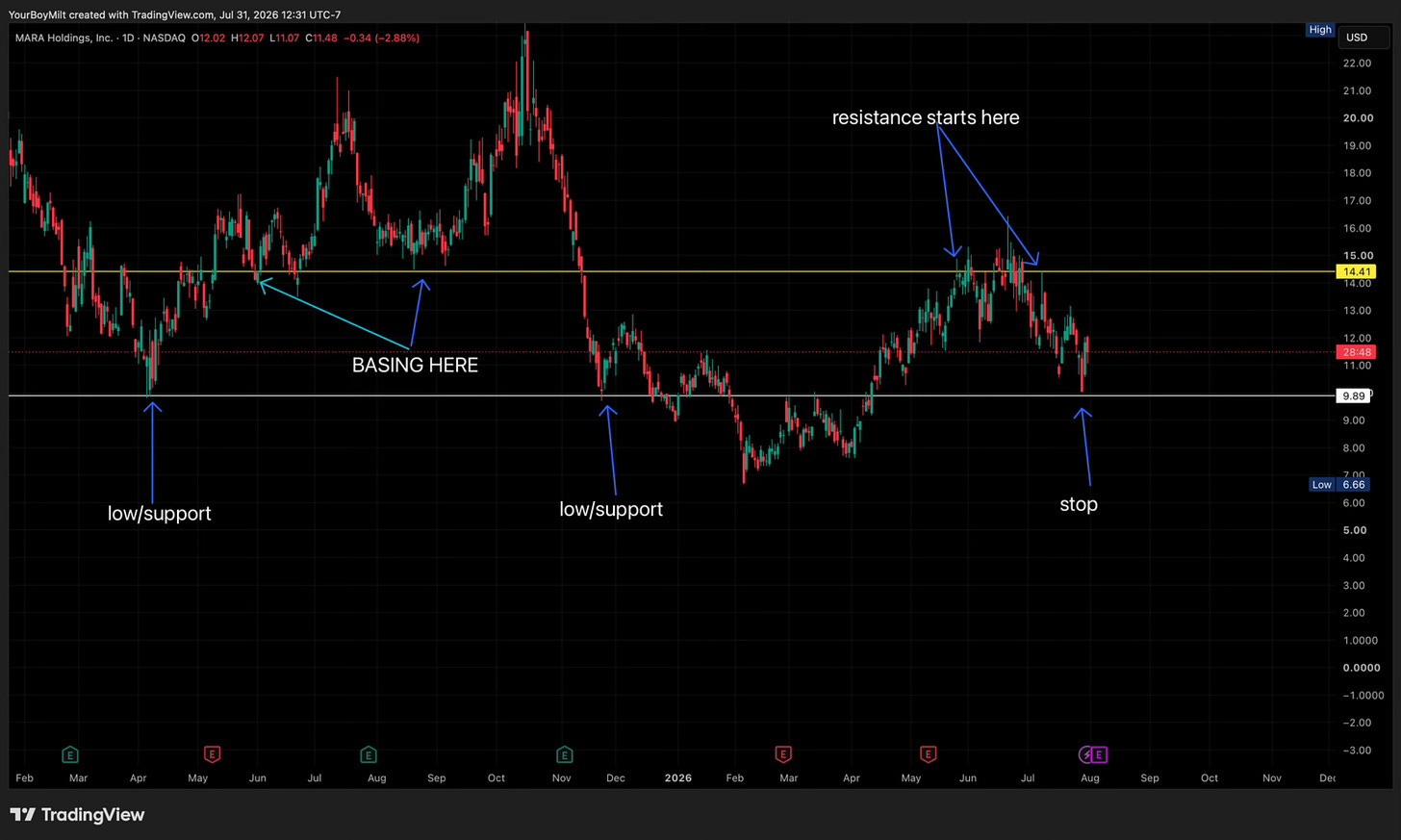
Task: Click the 0.0000 price axis label
Action: 1362,668
